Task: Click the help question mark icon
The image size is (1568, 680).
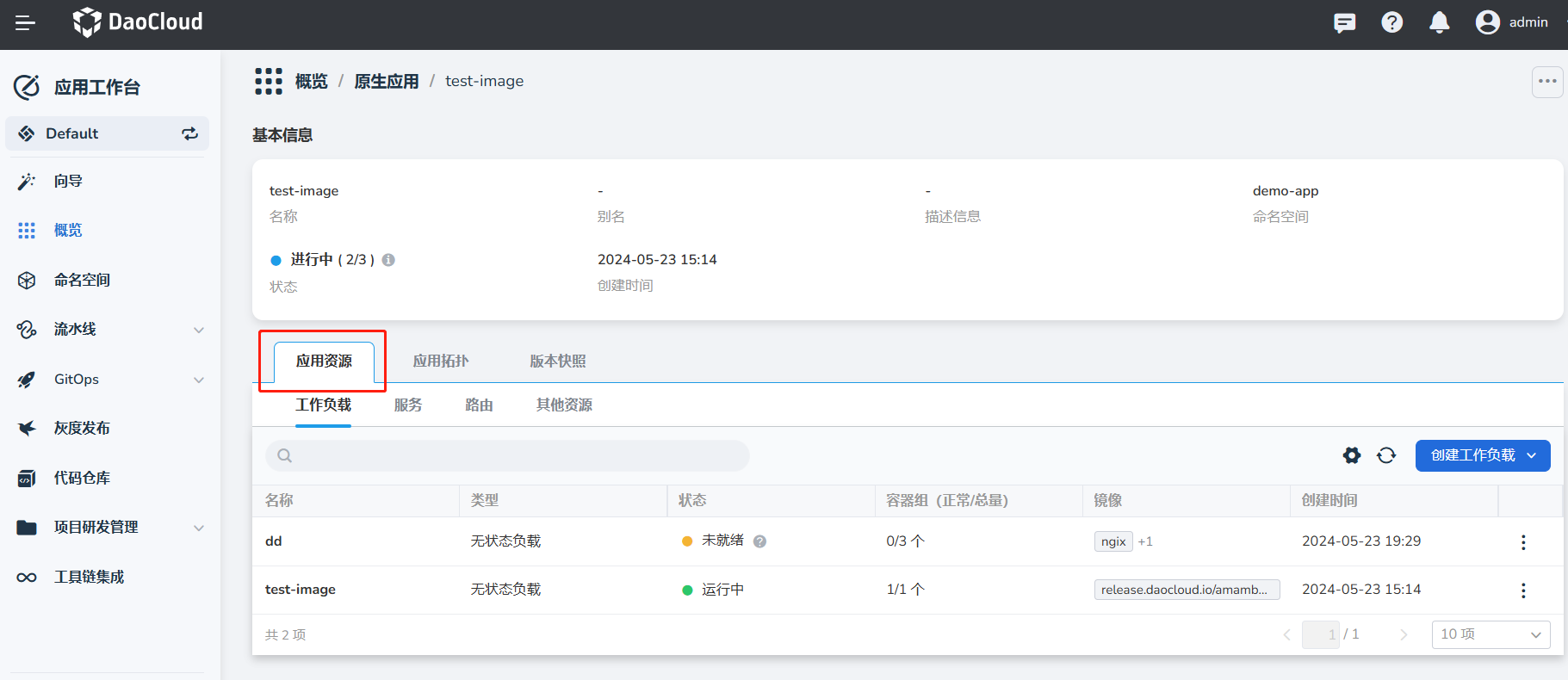Action: click(1391, 22)
